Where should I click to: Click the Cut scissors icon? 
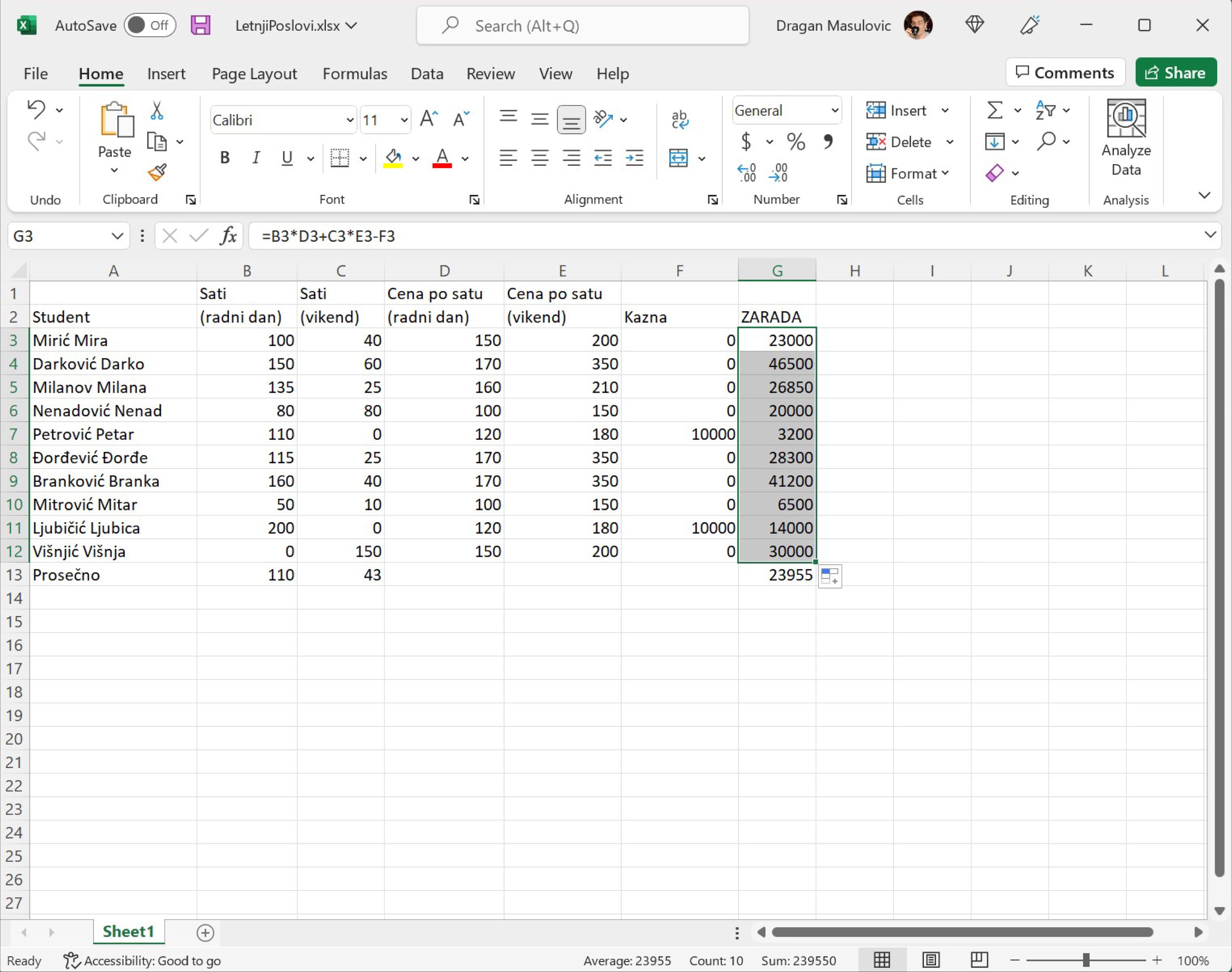(157, 110)
